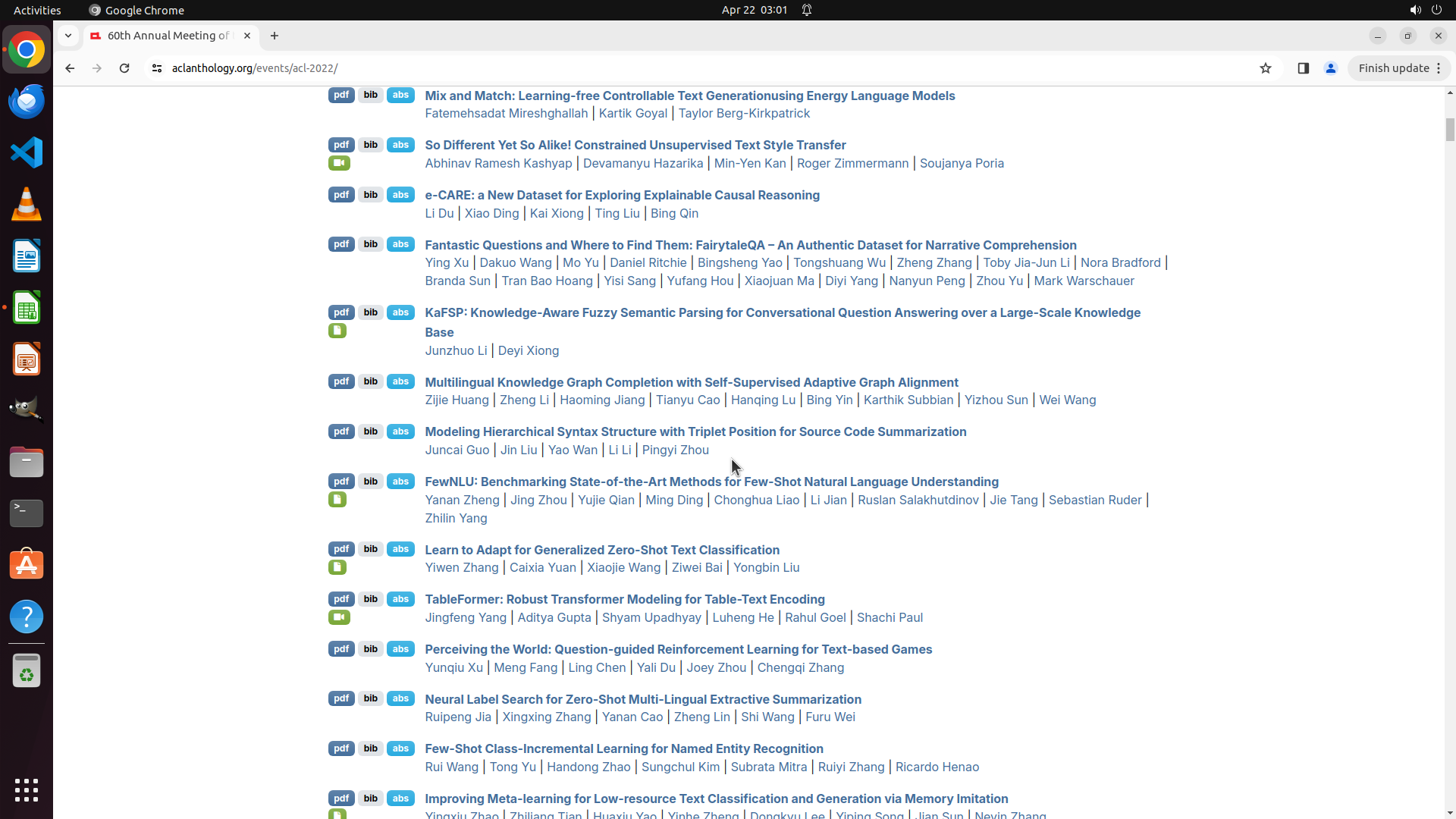Reload the page
The image size is (1456, 819).
pyautogui.click(x=124, y=68)
